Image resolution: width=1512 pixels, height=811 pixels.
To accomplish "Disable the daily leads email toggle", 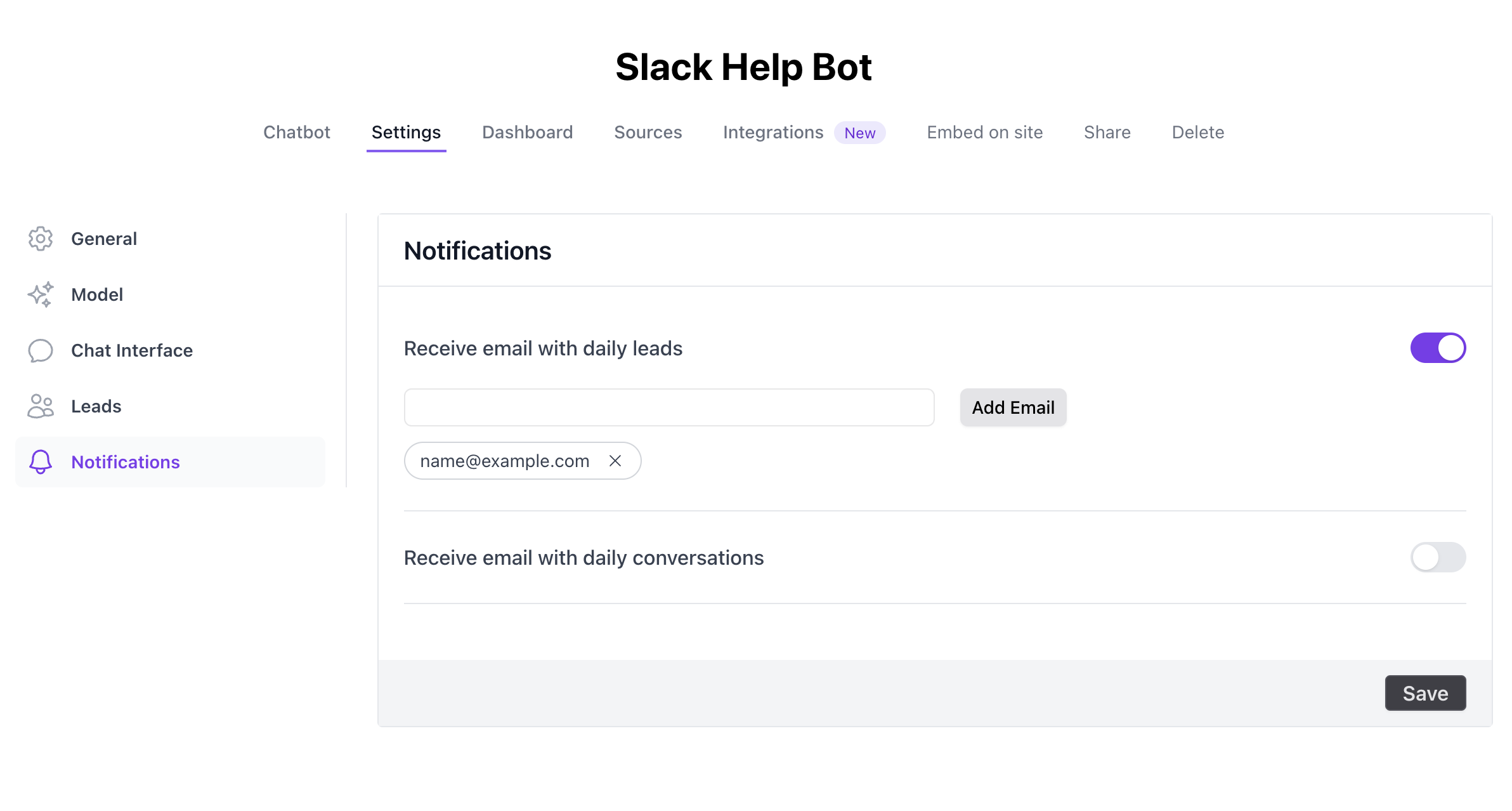I will [x=1438, y=348].
